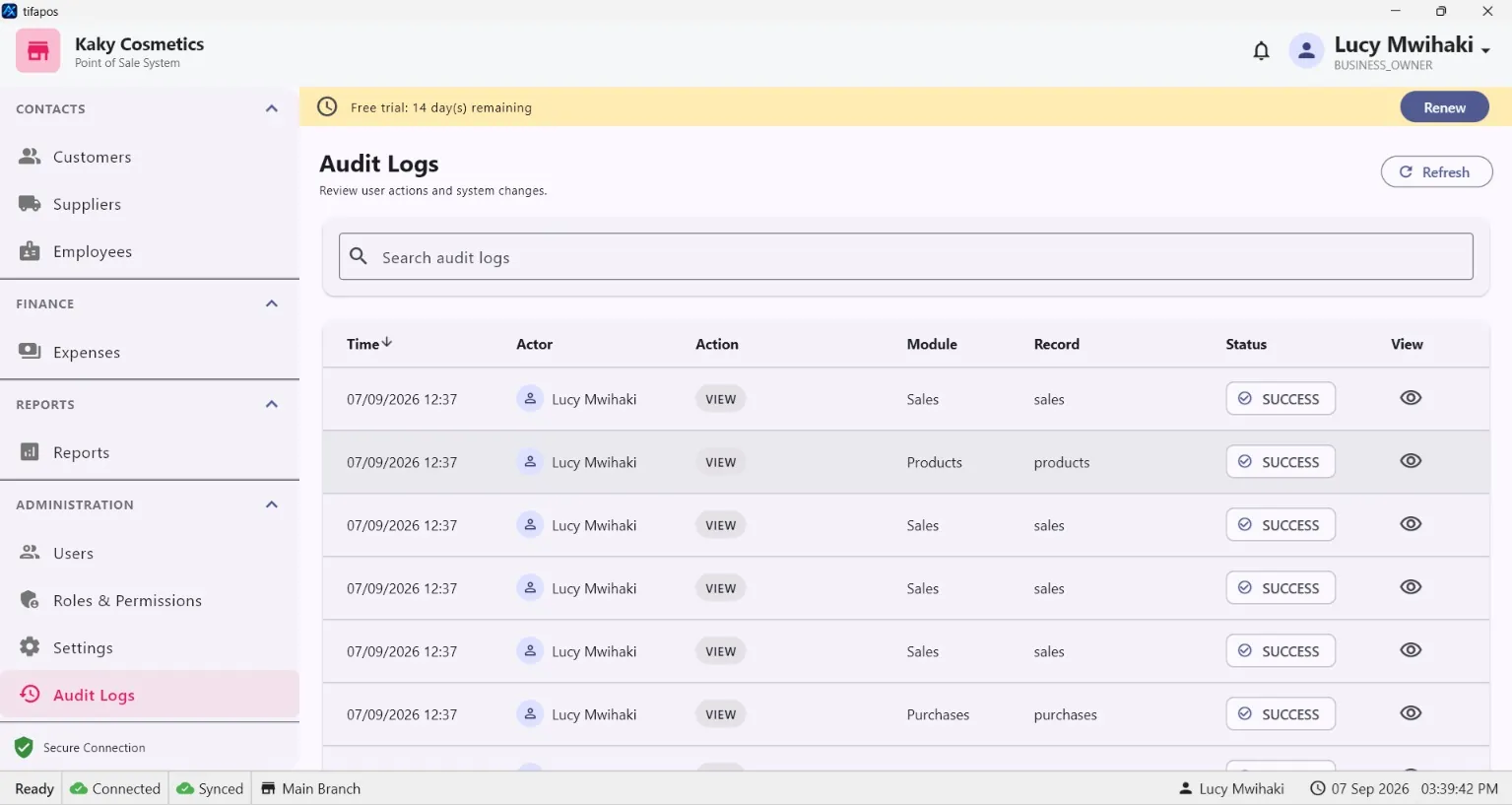Click the Customers people icon
Viewport: 1512px width, 805px height.
tap(31, 156)
